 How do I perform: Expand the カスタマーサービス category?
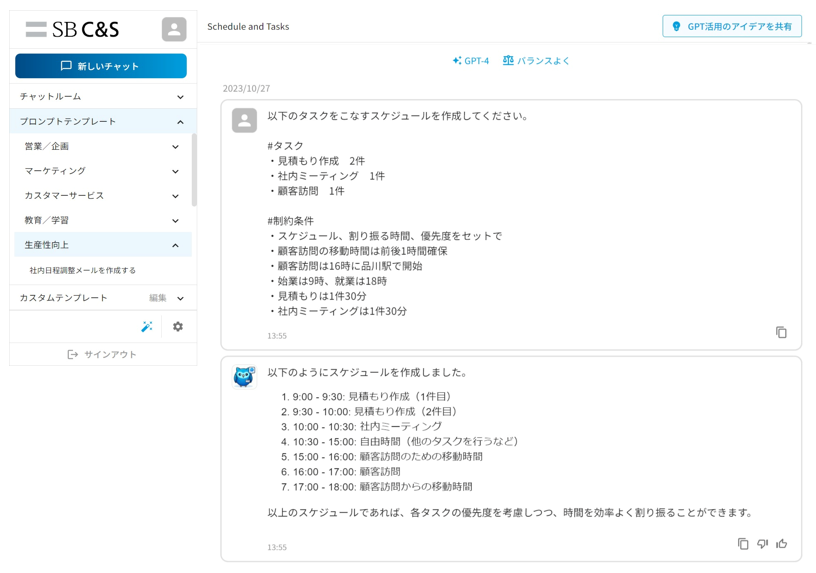(x=103, y=196)
